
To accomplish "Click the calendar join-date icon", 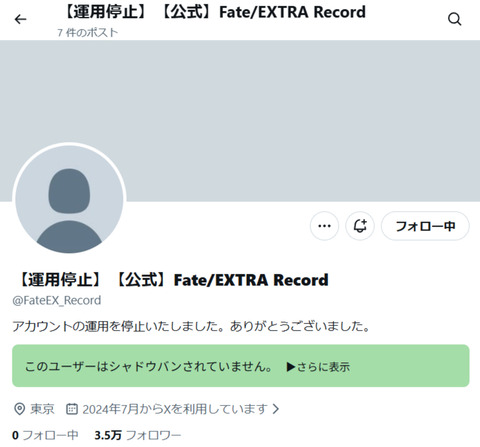I will tap(72, 409).
